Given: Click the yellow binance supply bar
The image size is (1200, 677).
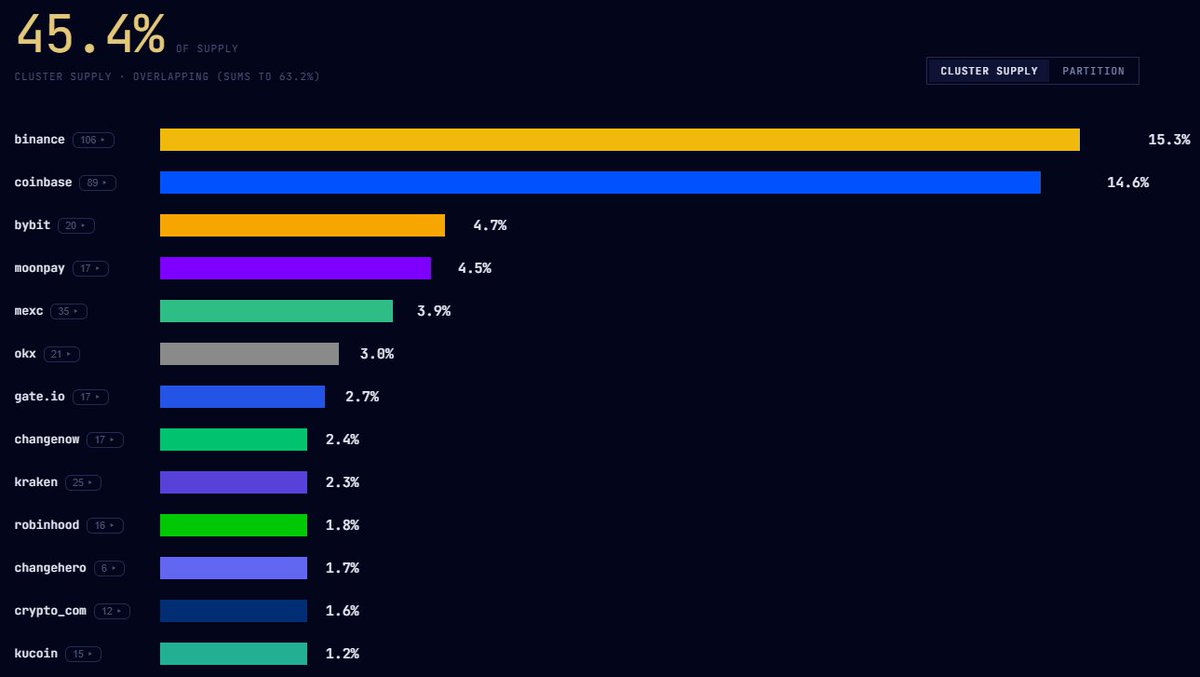Looking at the screenshot, I should coord(620,140).
